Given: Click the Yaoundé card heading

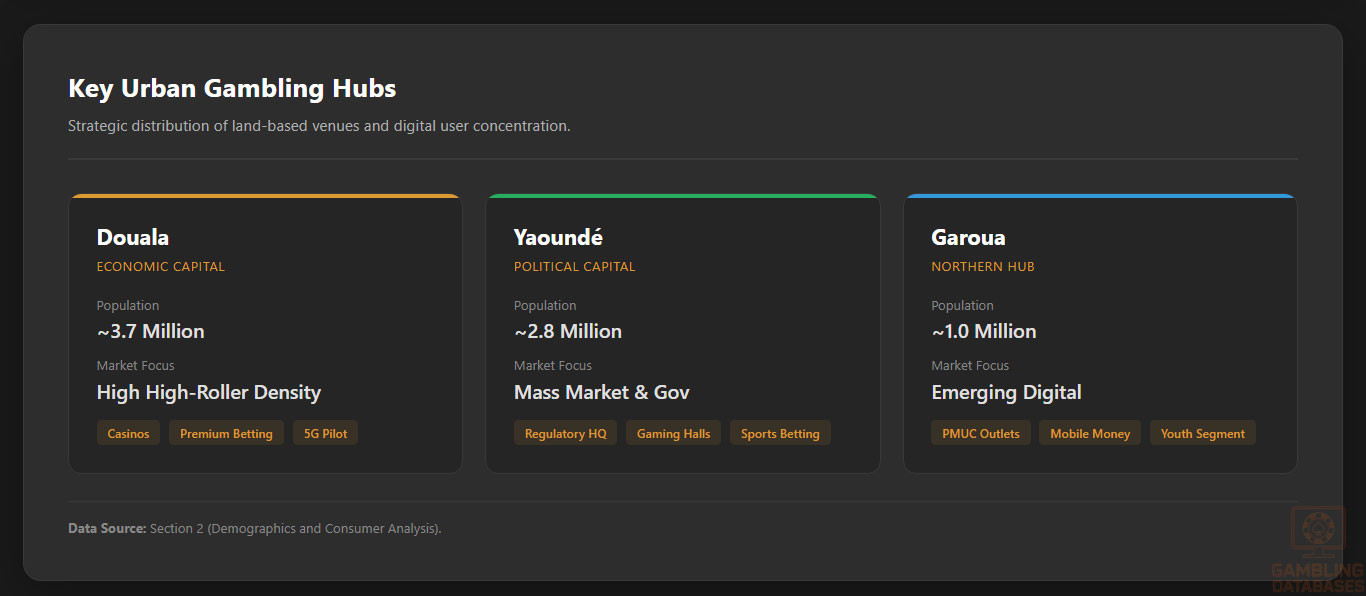Looking at the screenshot, I should coord(558,237).
